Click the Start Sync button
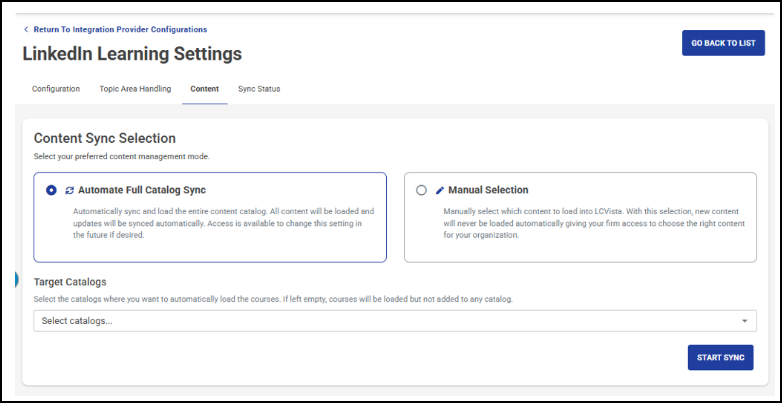 pos(720,358)
